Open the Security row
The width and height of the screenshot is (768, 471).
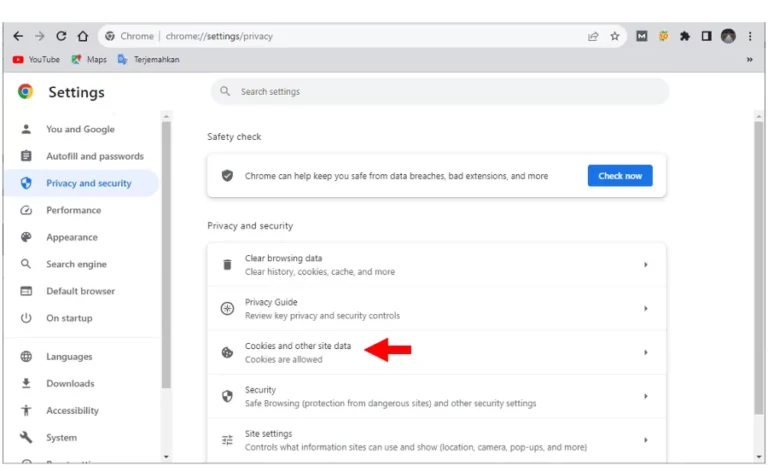tap(436, 397)
